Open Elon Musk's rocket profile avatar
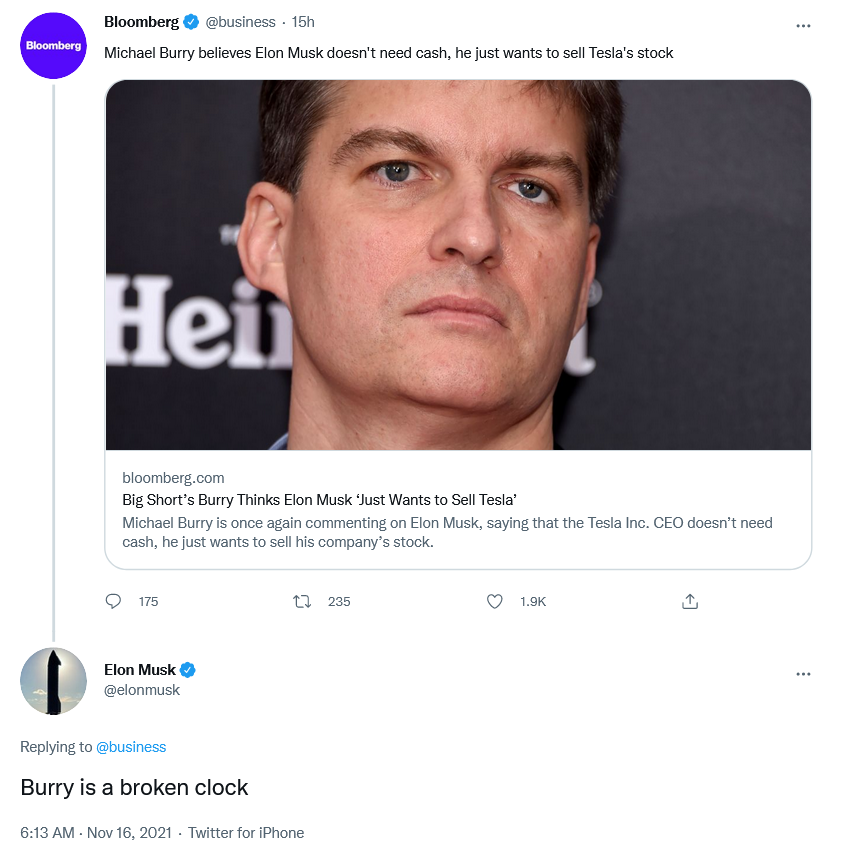 click(x=53, y=681)
